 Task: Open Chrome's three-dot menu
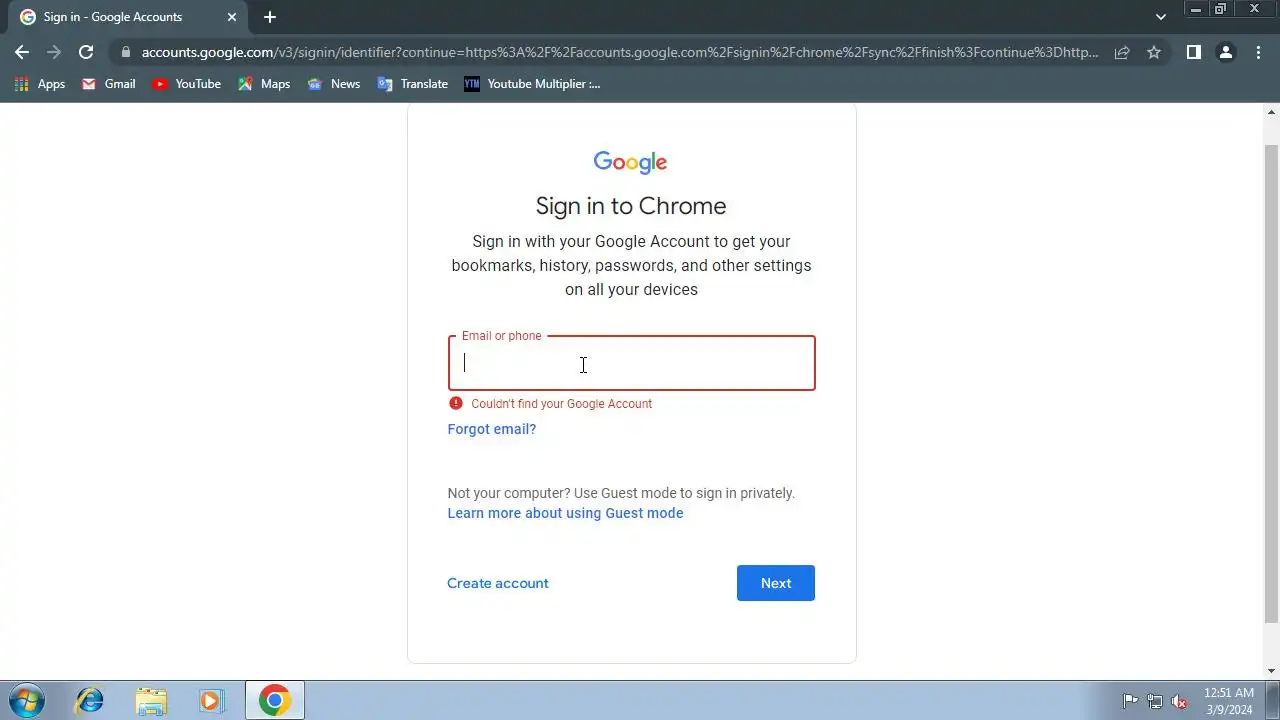pyautogui.click(x=1258, y=52)
